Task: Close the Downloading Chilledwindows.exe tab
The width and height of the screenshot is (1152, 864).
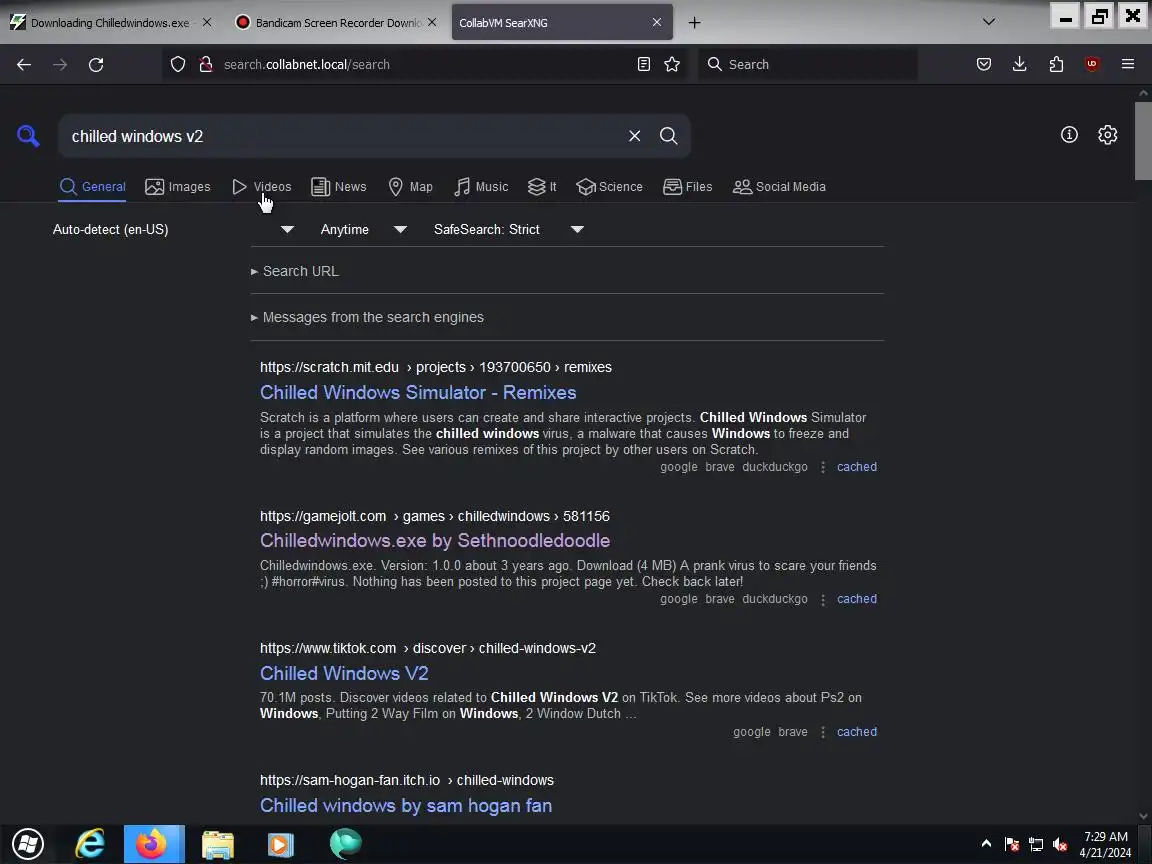Action: tap(207, 22)
